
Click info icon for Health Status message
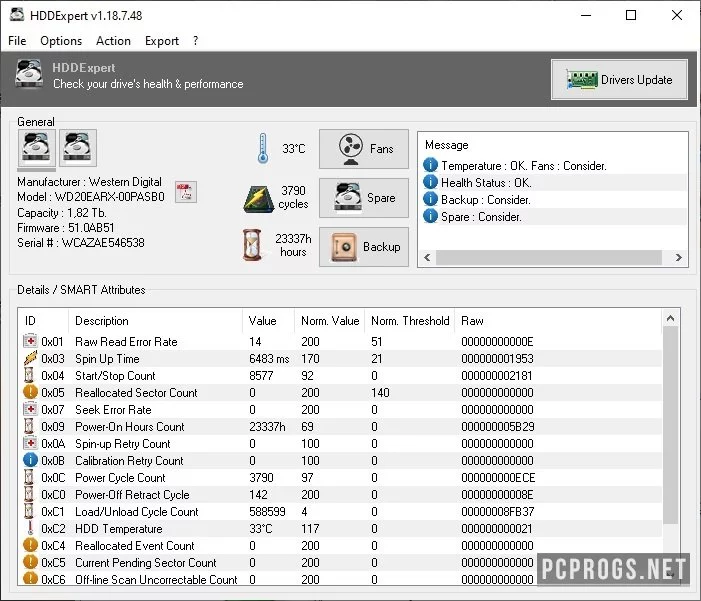tap(430, 182)
